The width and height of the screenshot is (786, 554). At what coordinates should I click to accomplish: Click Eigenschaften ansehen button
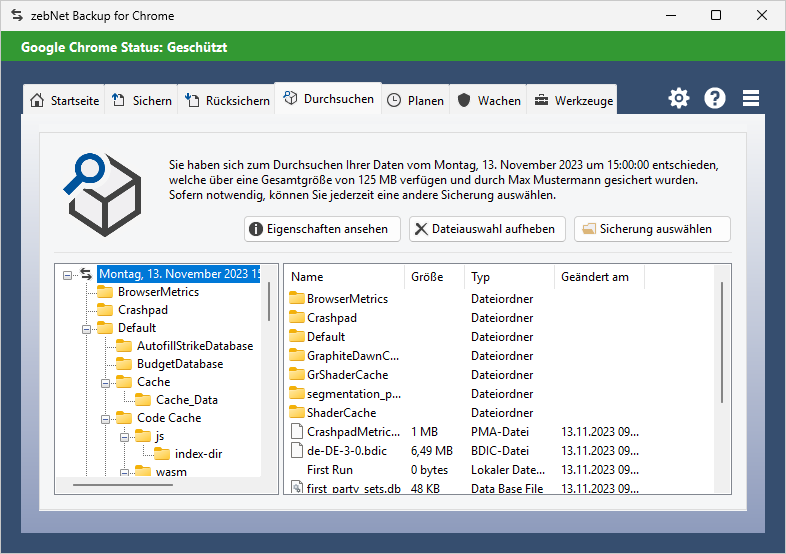322,229
